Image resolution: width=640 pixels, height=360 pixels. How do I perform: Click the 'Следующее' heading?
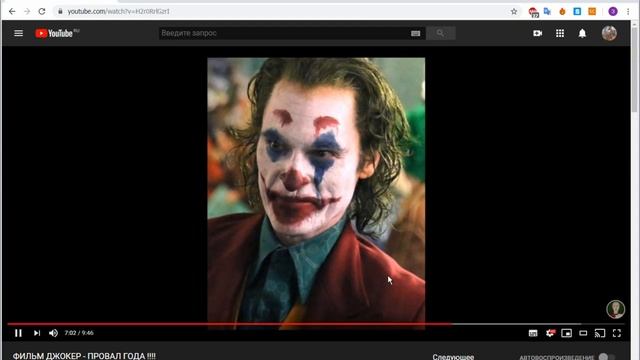pos(453,357)
